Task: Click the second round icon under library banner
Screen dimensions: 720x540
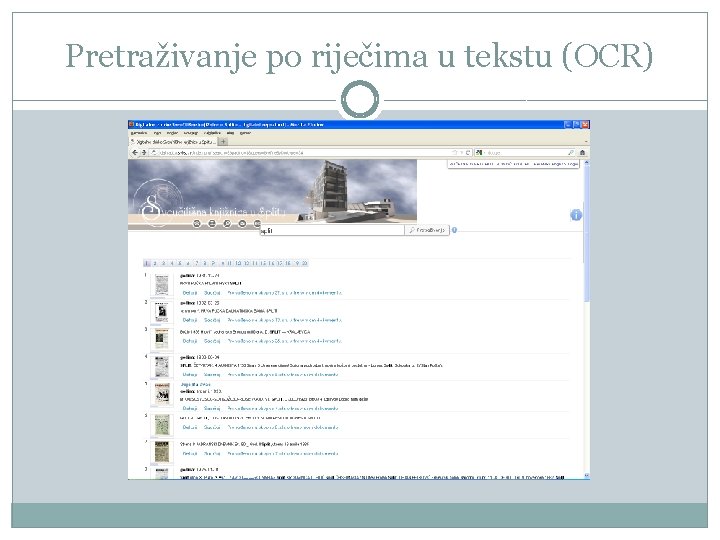Action: click(x=212, y=224)
